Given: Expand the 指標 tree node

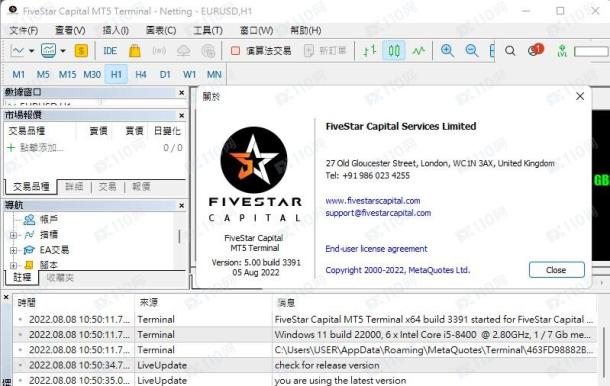Looking at the screenshot, I should point(13,235).
